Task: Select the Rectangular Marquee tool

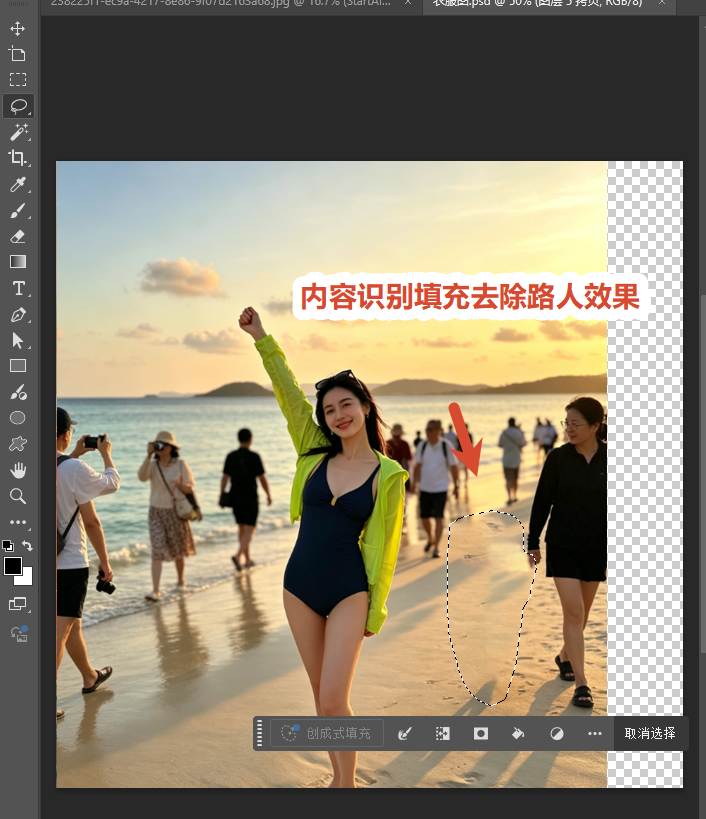Action: tap(18, 79)
